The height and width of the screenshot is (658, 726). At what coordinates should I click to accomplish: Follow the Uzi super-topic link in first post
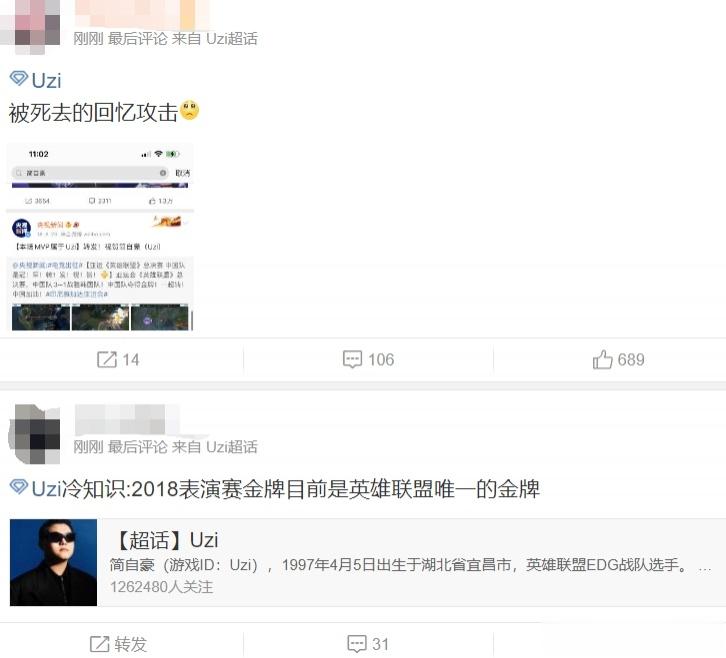(46, 81)
